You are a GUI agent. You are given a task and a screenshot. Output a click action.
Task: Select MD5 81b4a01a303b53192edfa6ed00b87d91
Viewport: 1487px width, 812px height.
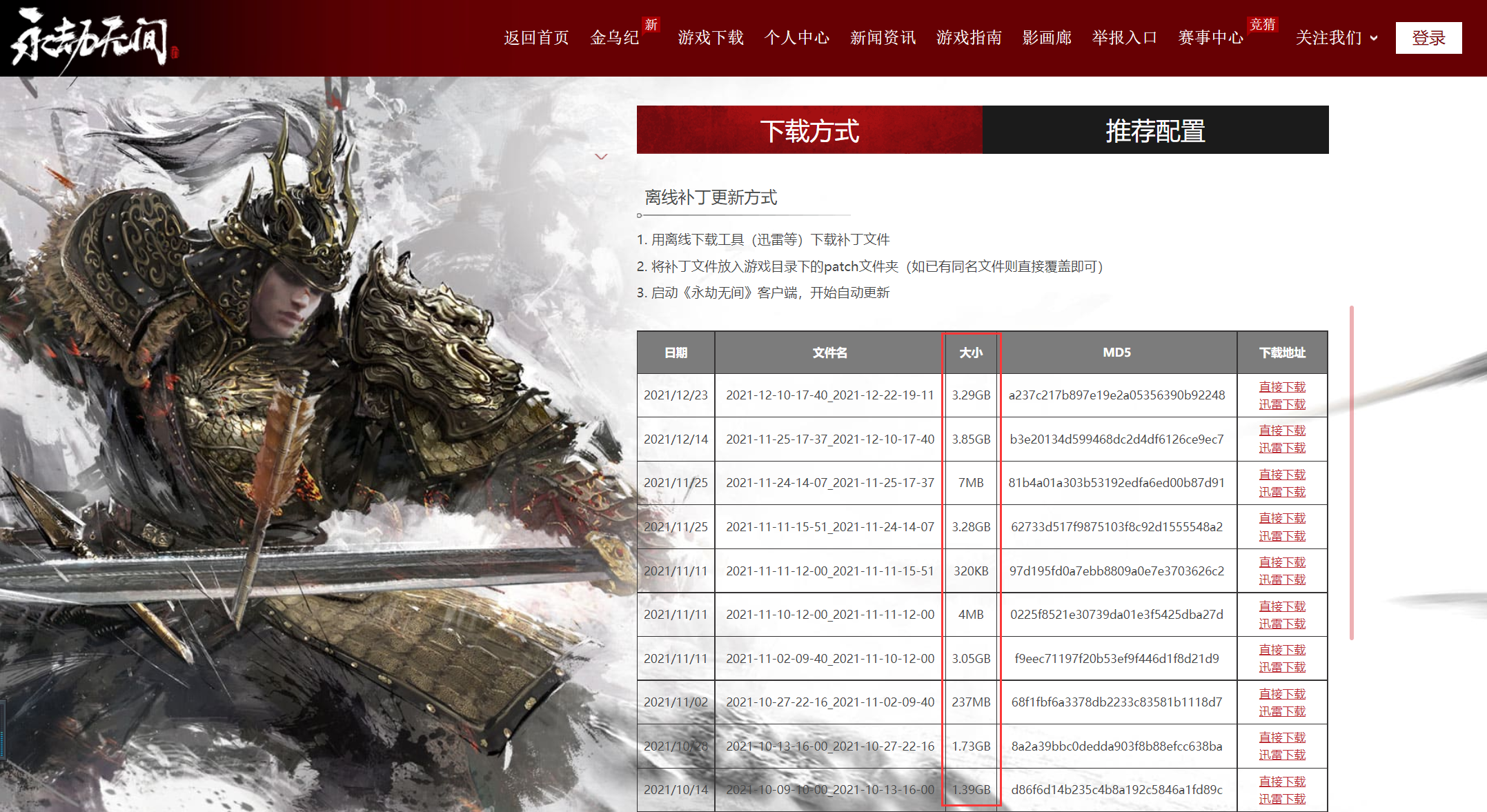[x=1116, y=483]
